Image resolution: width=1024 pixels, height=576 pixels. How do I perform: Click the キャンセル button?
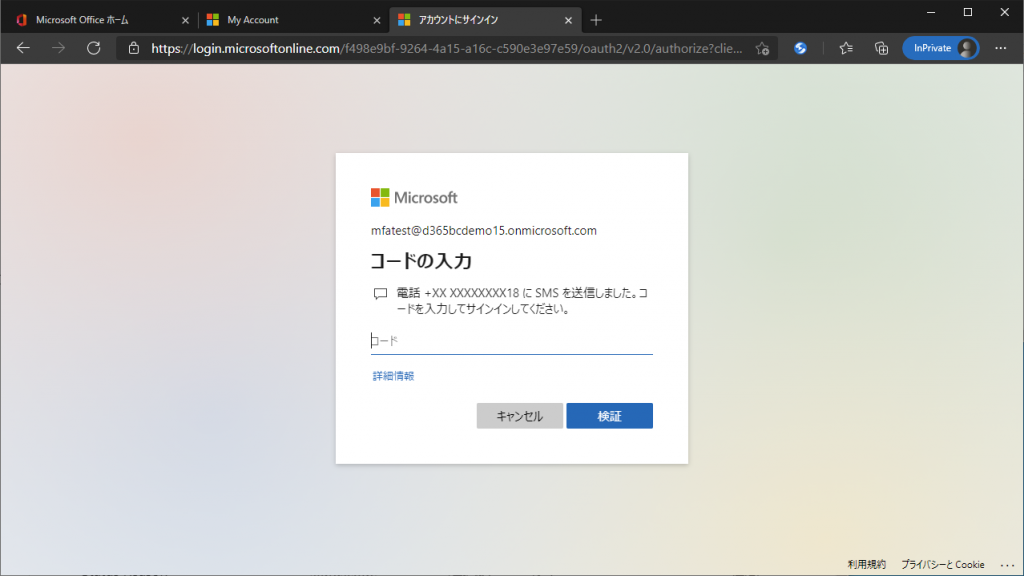pyautogui.click(x=520, y=416)
